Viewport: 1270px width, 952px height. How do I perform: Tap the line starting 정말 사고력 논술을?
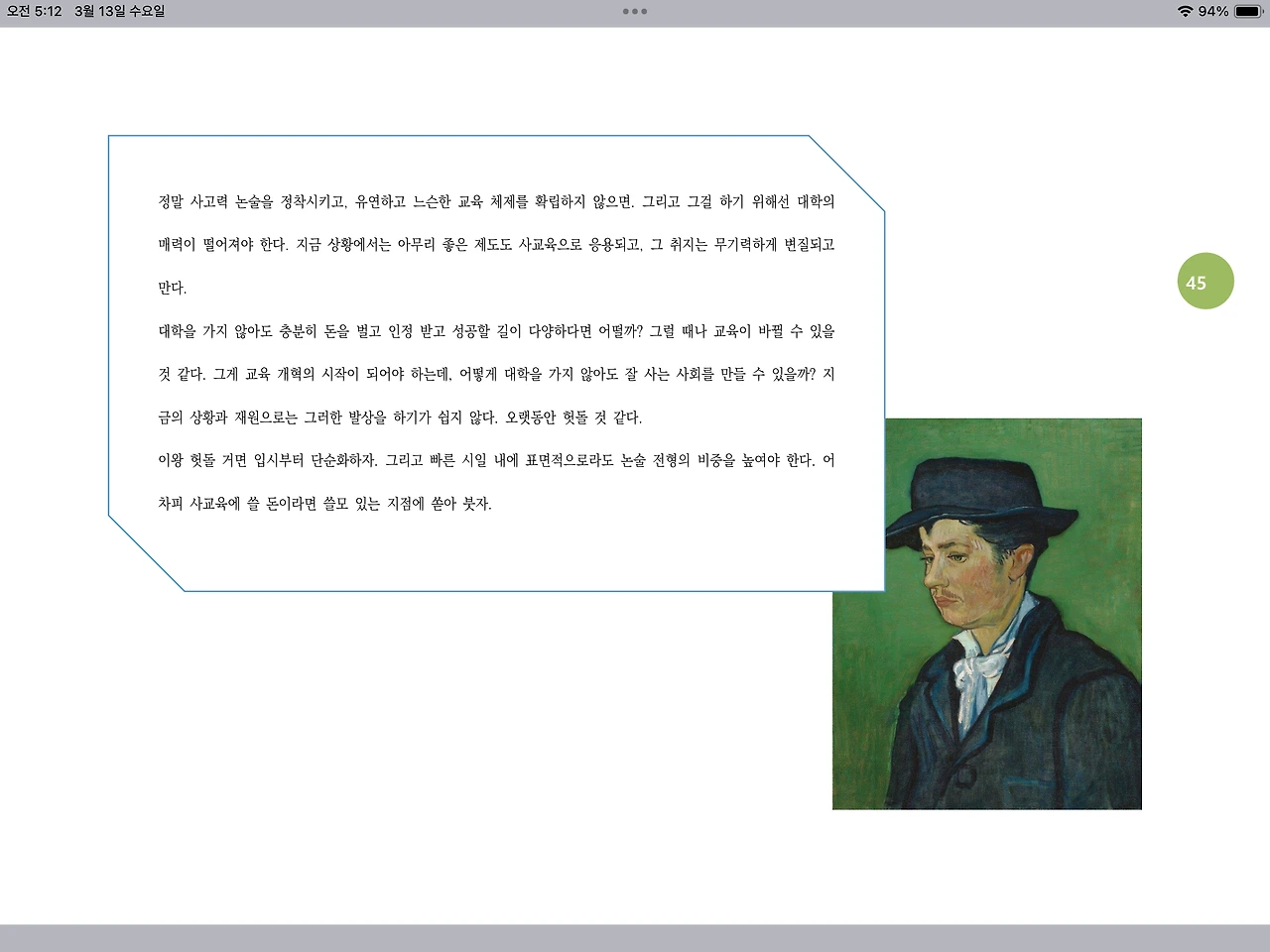coord(496,201)
